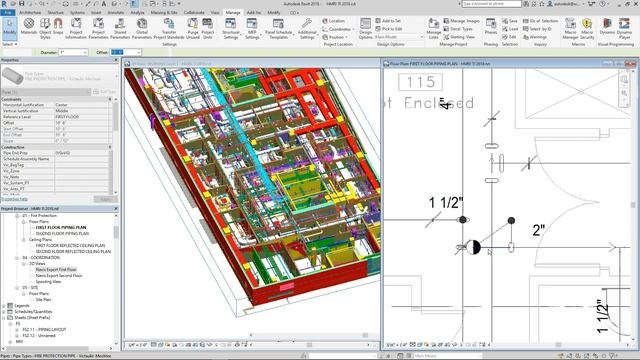This screenshot has width=640, height=360.
Task: Open the Systems ribbon tab
Action: (77, 13)
